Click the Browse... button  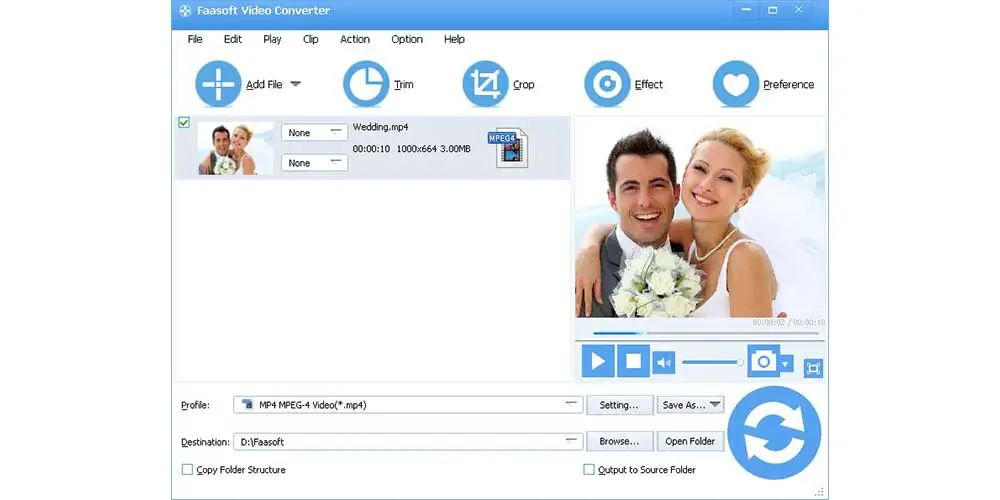(x=619, y=441)
